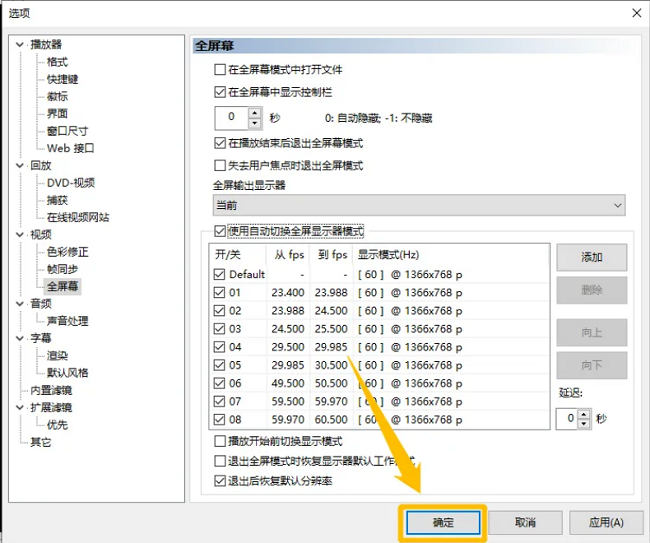Click the 25.500 to-fps cell
The height and width of the screenshot is (543, 650).
click(x=331, y=329)
